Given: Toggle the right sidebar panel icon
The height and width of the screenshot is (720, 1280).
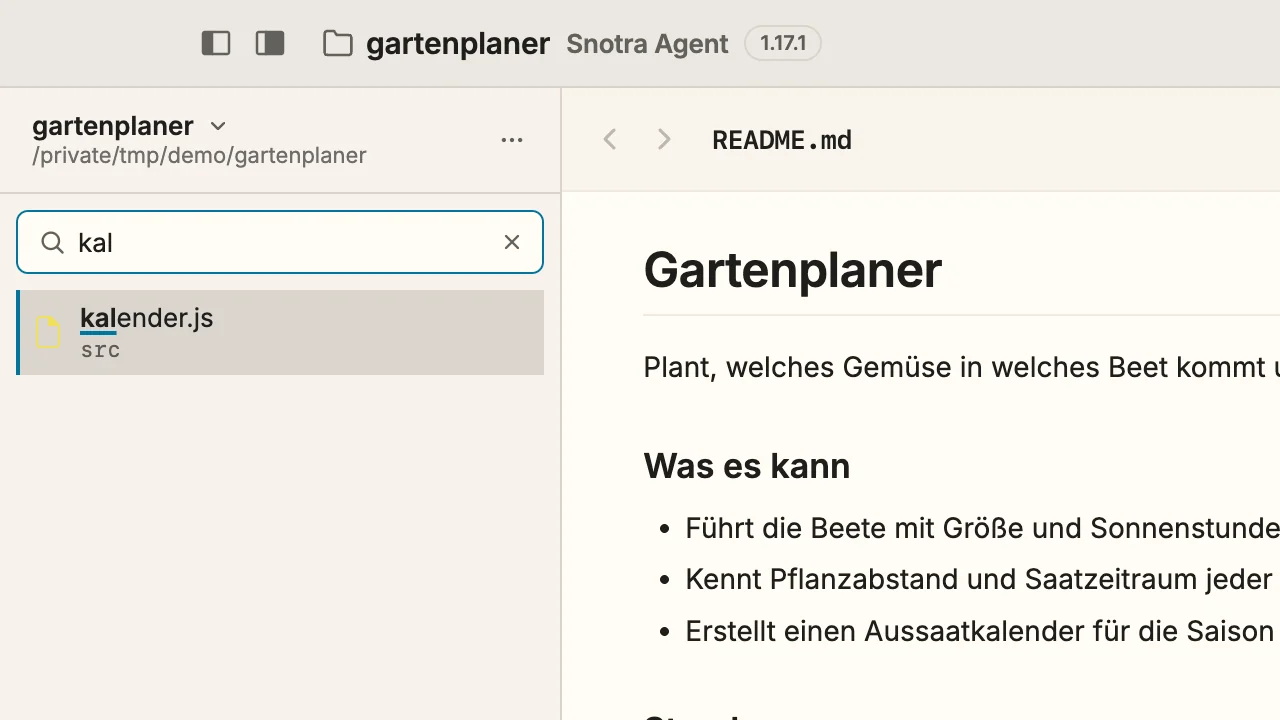Looking at the screenshot, I should (270, 43).
